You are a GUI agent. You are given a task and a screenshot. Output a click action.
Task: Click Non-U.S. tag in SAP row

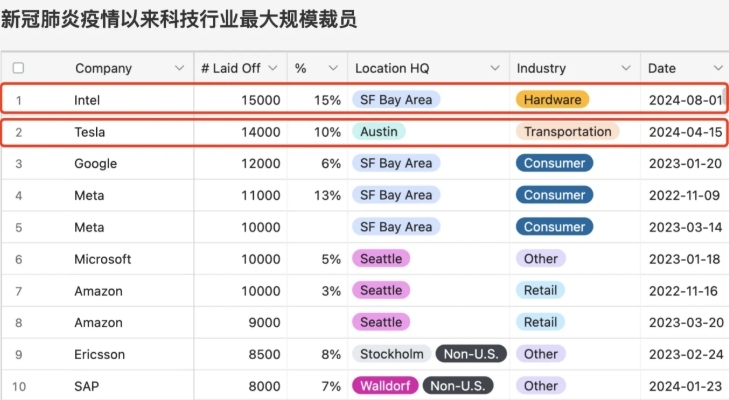coord(458,386)
